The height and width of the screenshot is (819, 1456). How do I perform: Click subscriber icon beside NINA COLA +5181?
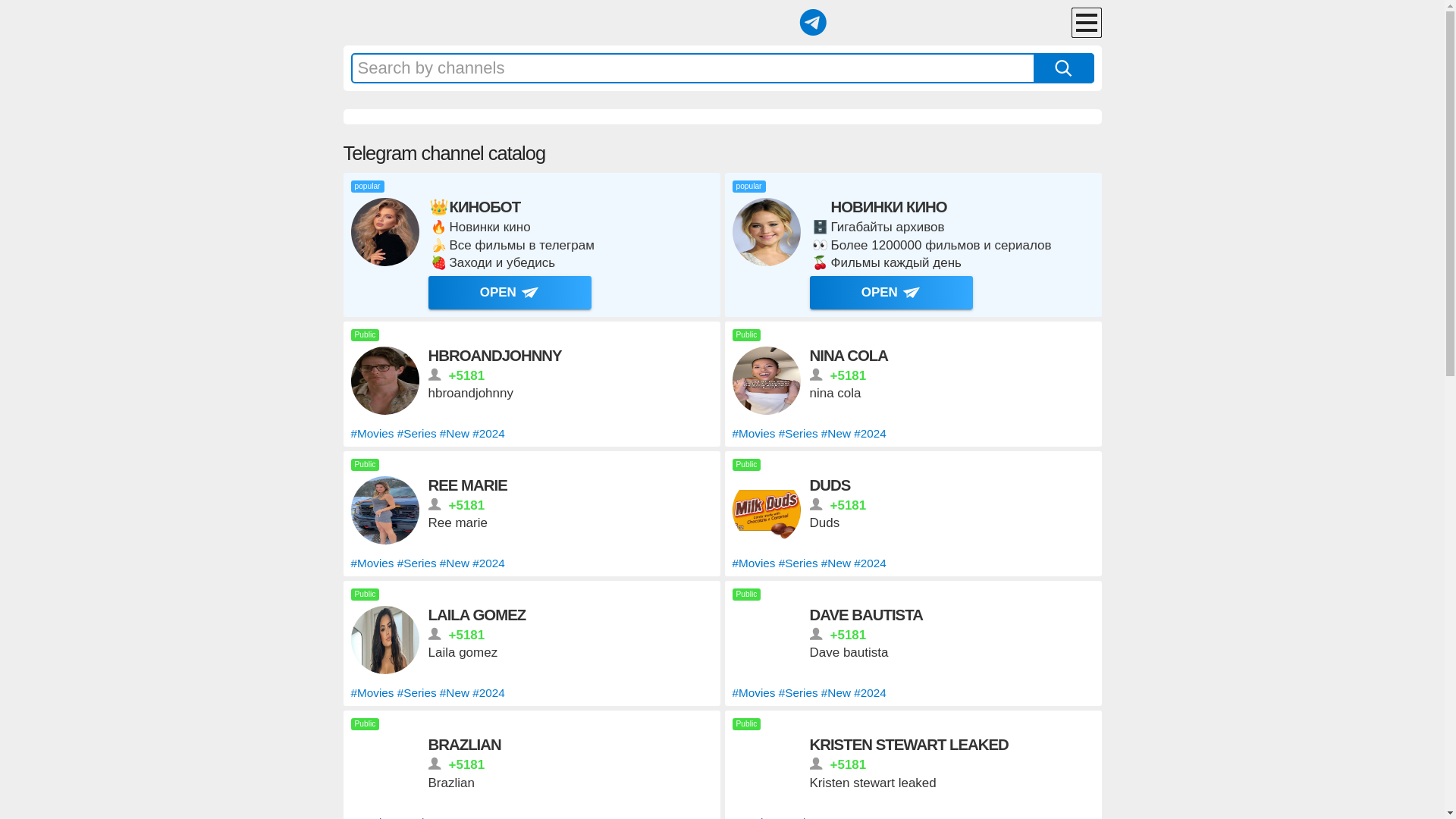(x=816, y=375)
